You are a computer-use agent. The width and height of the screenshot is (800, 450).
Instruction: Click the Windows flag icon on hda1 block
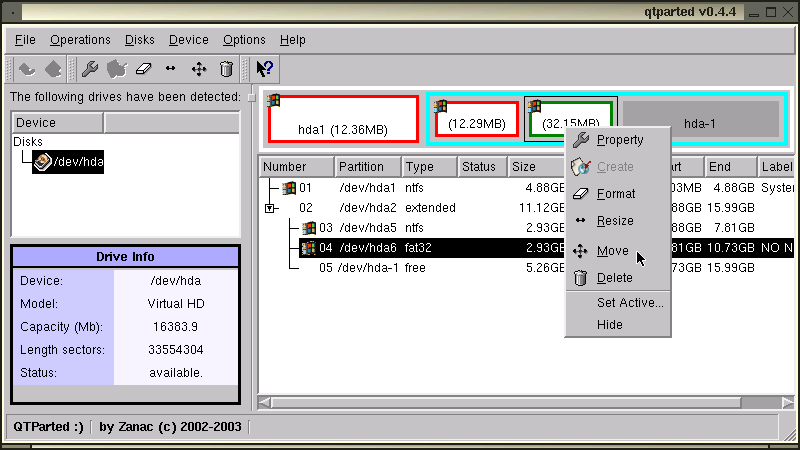(x=273, y=100)
